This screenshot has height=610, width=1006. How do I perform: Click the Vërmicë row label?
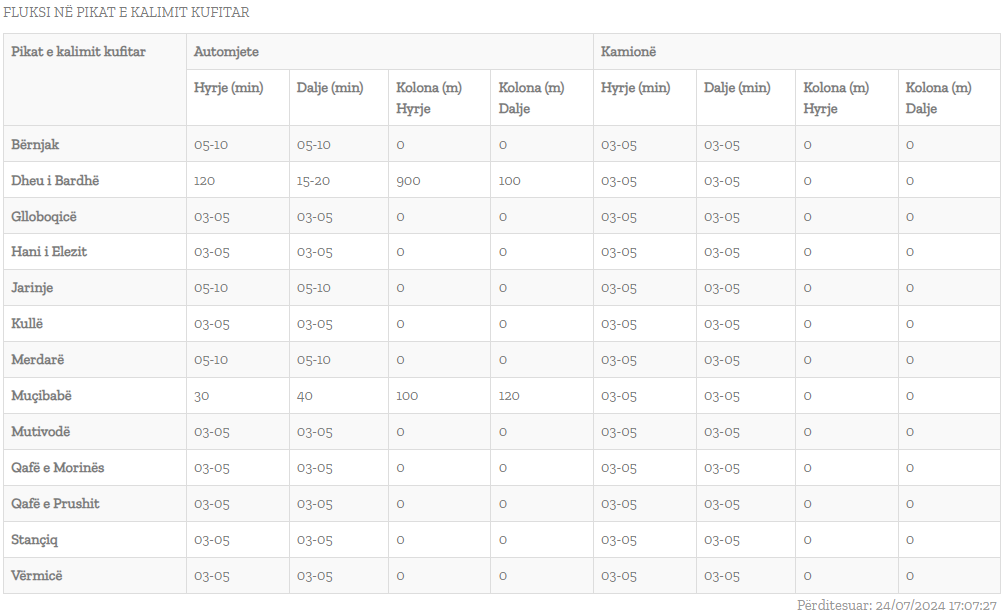pos(36,576)
